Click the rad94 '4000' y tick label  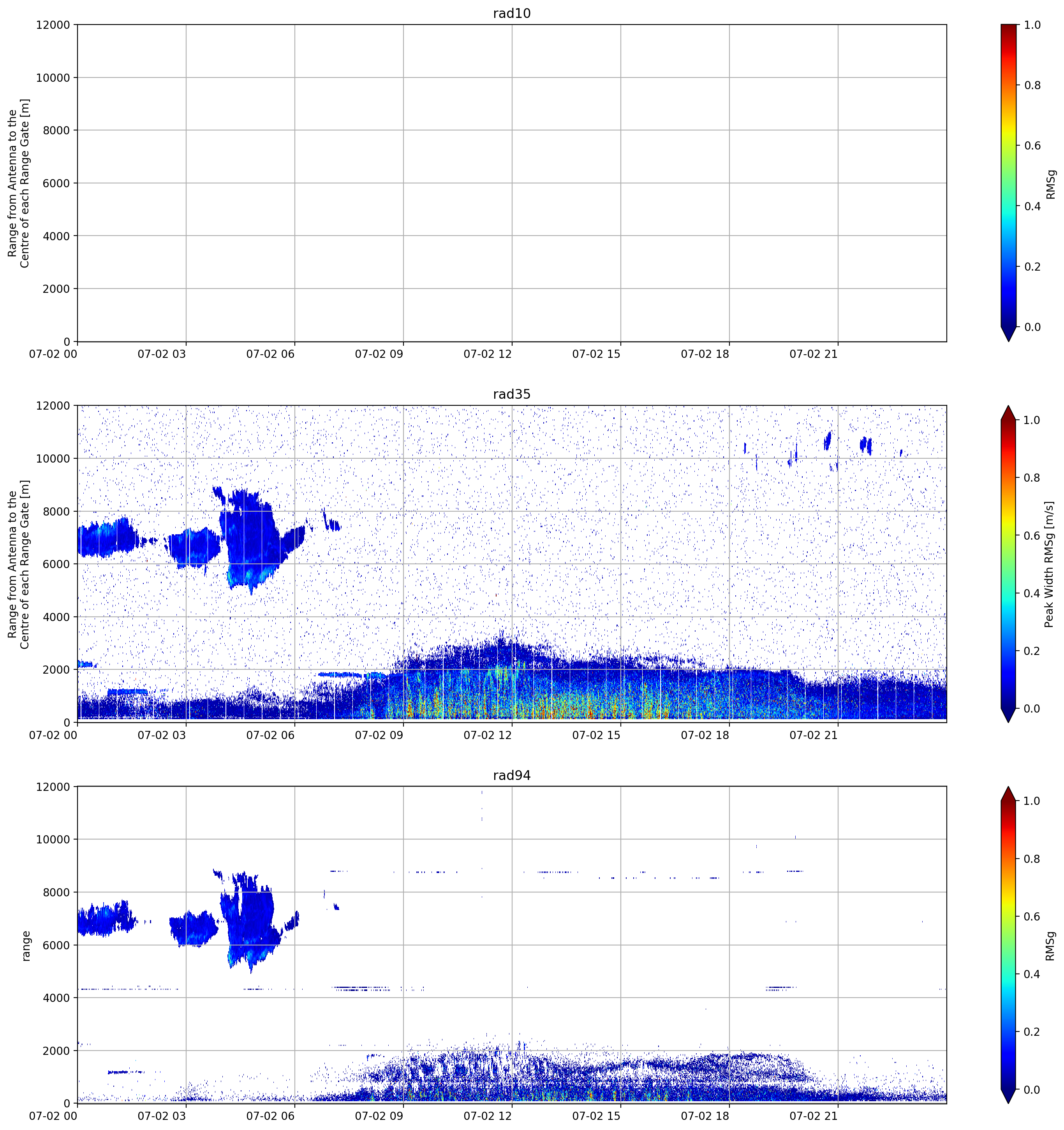pyautogui.click(x=56, y=998)
